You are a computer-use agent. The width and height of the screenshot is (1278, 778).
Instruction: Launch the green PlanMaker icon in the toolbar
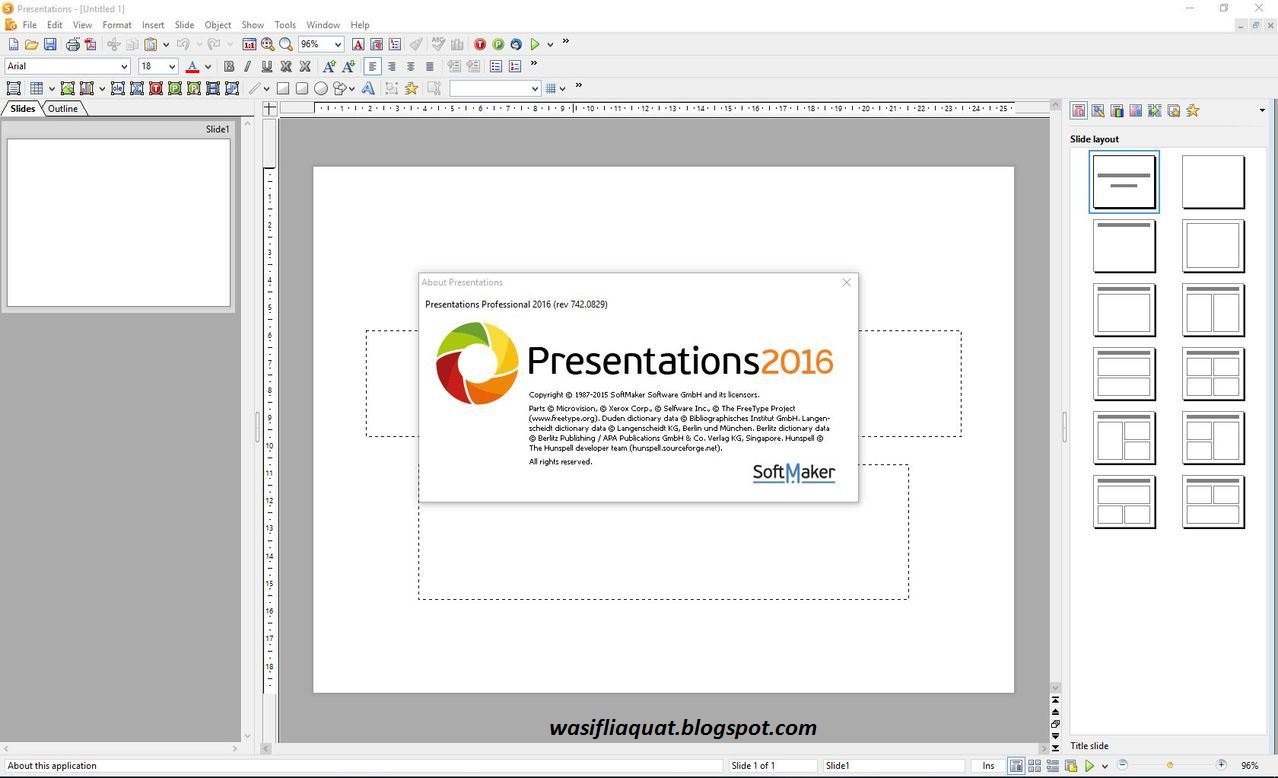[498, 44]
